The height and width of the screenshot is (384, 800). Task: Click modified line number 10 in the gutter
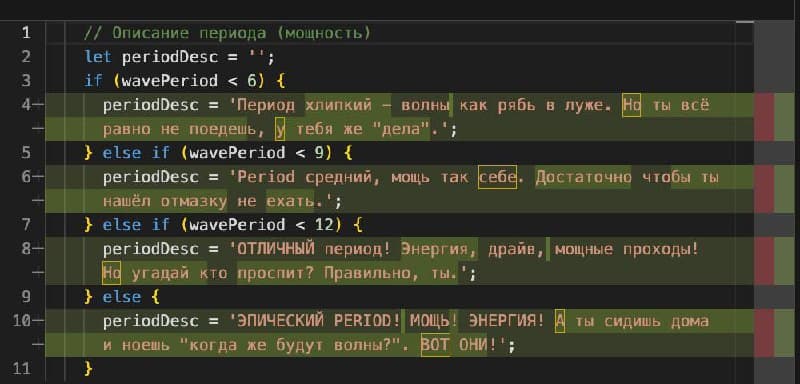pyautogui.click(x=21, y=321)
